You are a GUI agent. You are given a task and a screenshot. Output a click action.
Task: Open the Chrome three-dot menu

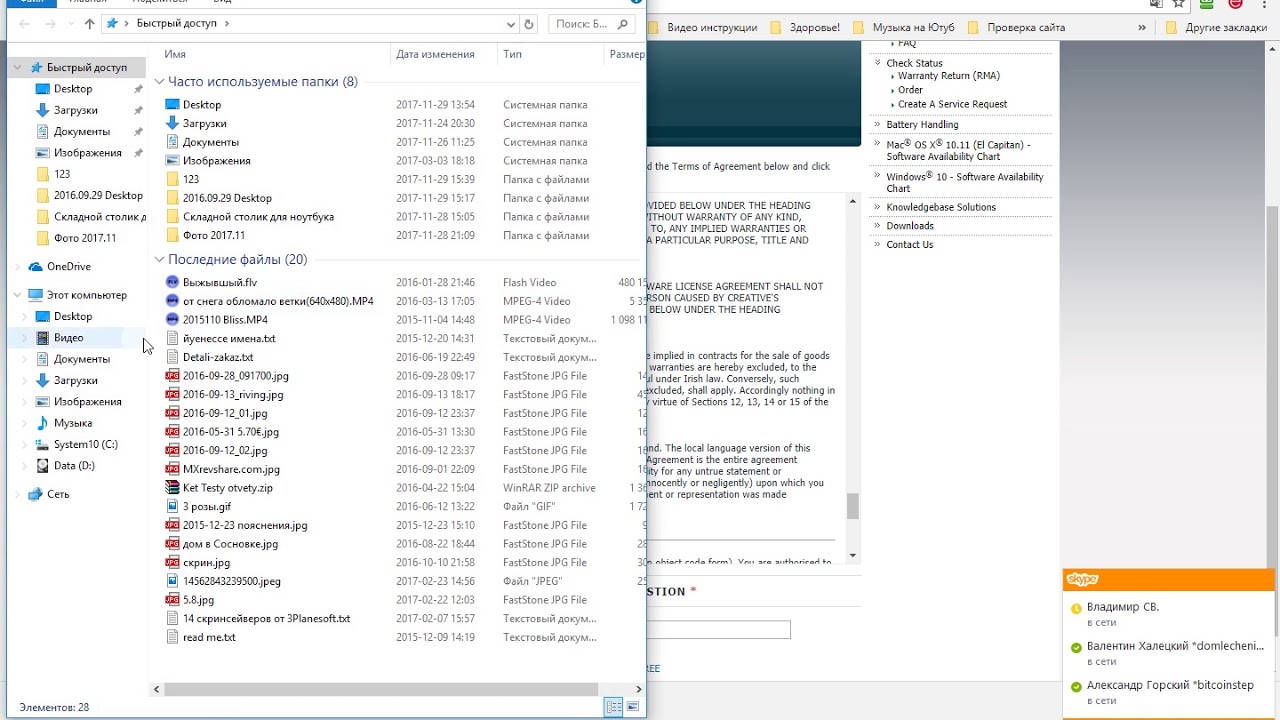click(x=1263, y=4)
